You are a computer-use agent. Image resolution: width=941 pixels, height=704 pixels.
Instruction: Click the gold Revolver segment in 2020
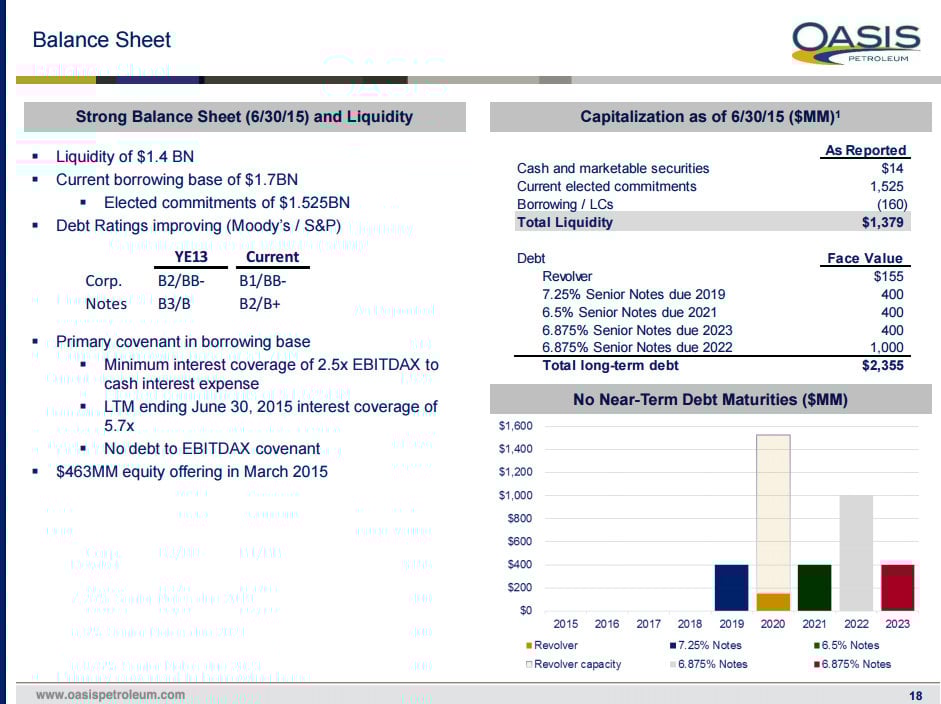[x=773, y=601]
